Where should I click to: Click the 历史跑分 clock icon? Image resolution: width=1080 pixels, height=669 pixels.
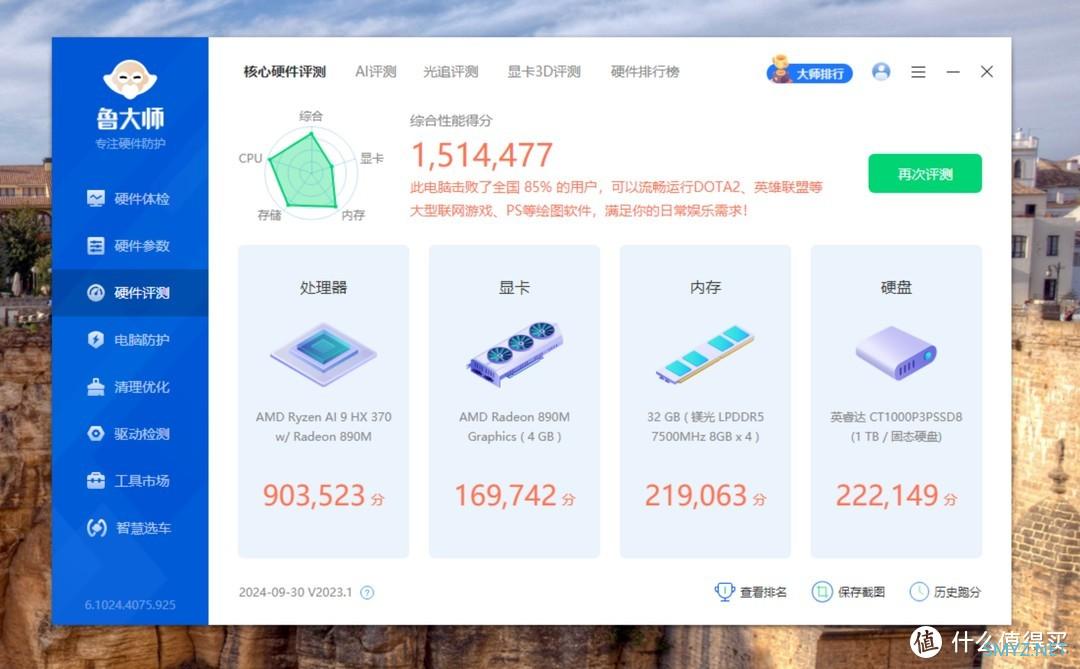[x=920, y=591]
